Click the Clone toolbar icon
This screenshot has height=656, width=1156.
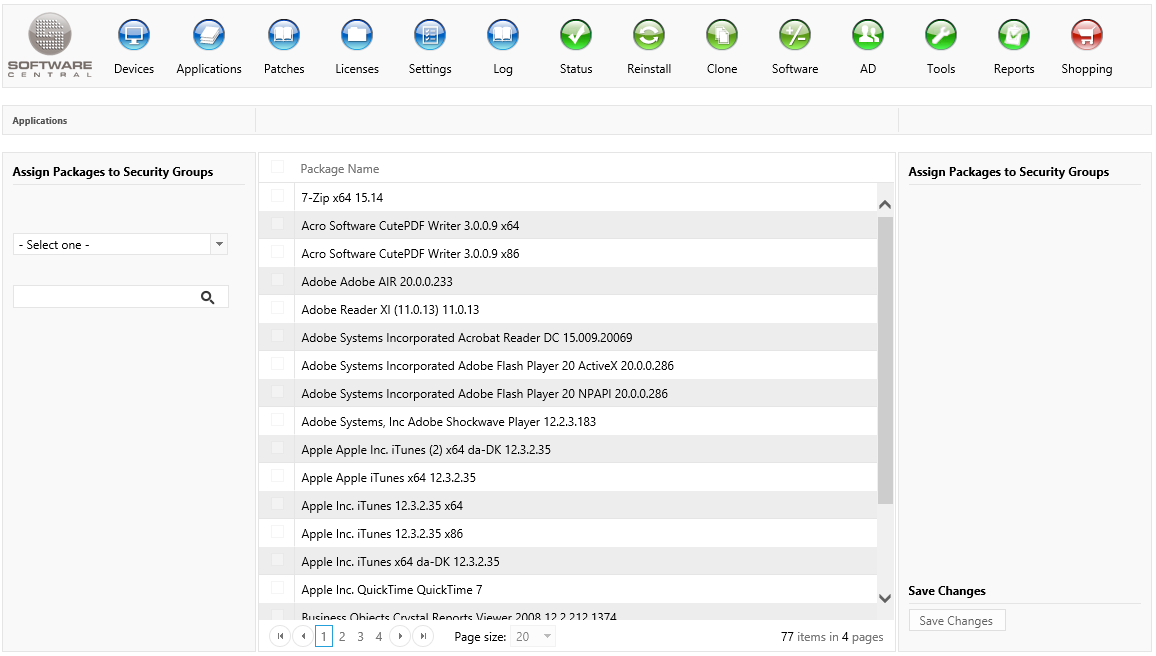point(722,36)
